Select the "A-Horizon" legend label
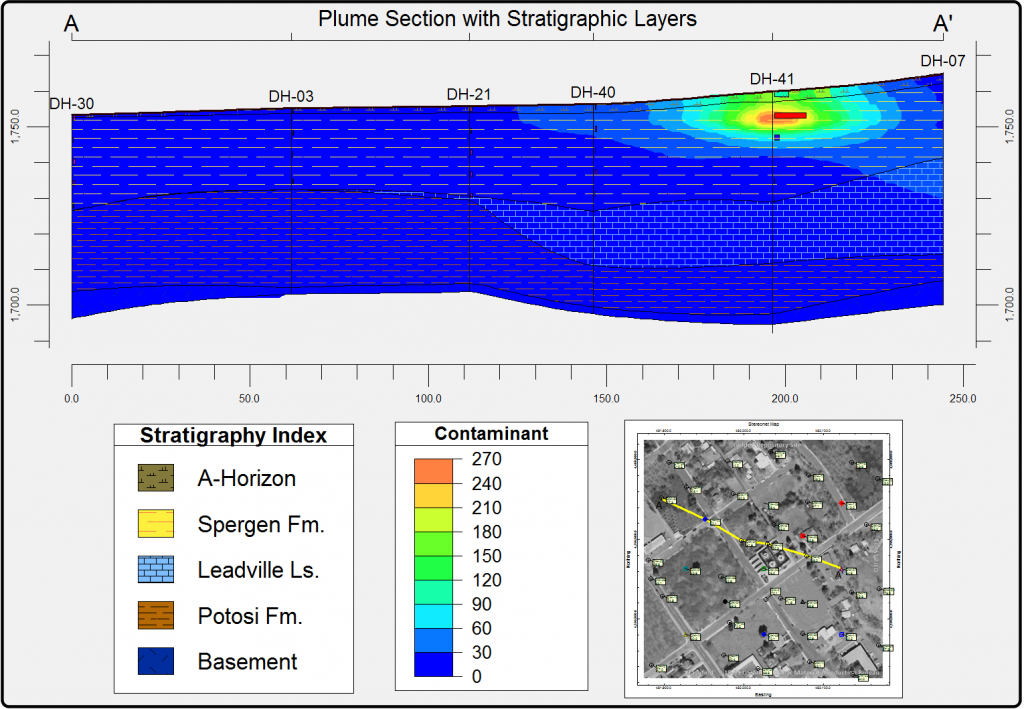Image resolution: width=1024 pixels, height=709 pixels. tap(247, 479)
